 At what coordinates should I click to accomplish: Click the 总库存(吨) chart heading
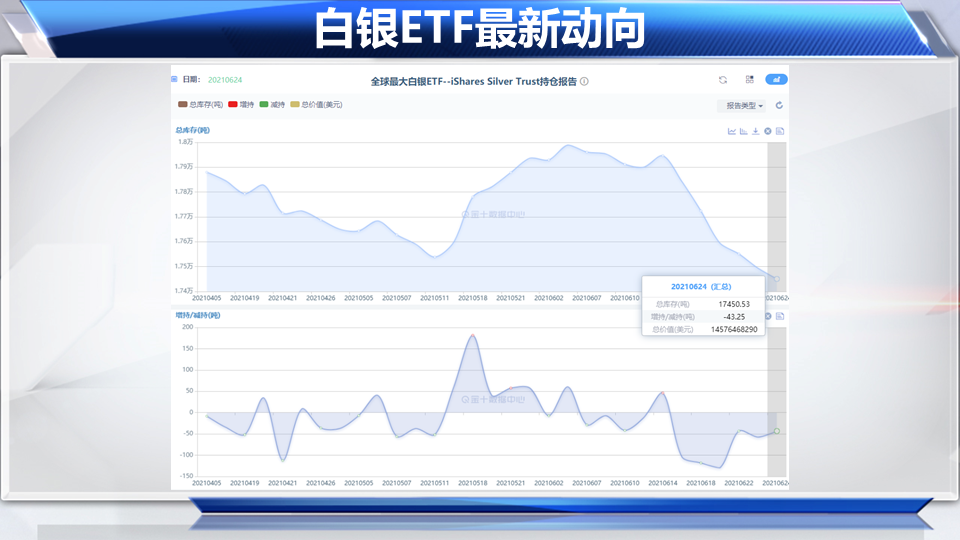(192, 130)
